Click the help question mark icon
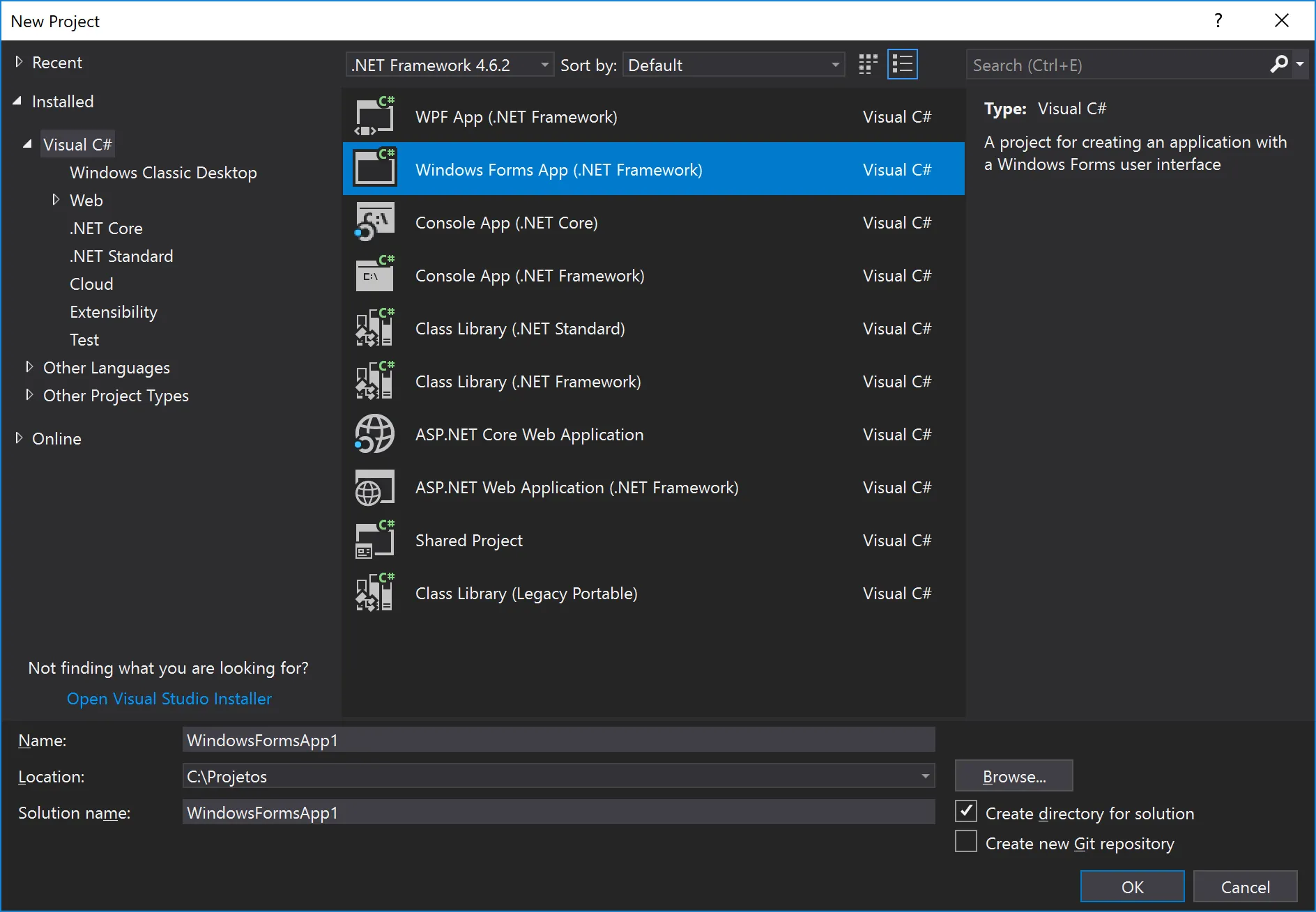The width and height of the screenshot is (1316, 912). click(x=1218, y=21)
